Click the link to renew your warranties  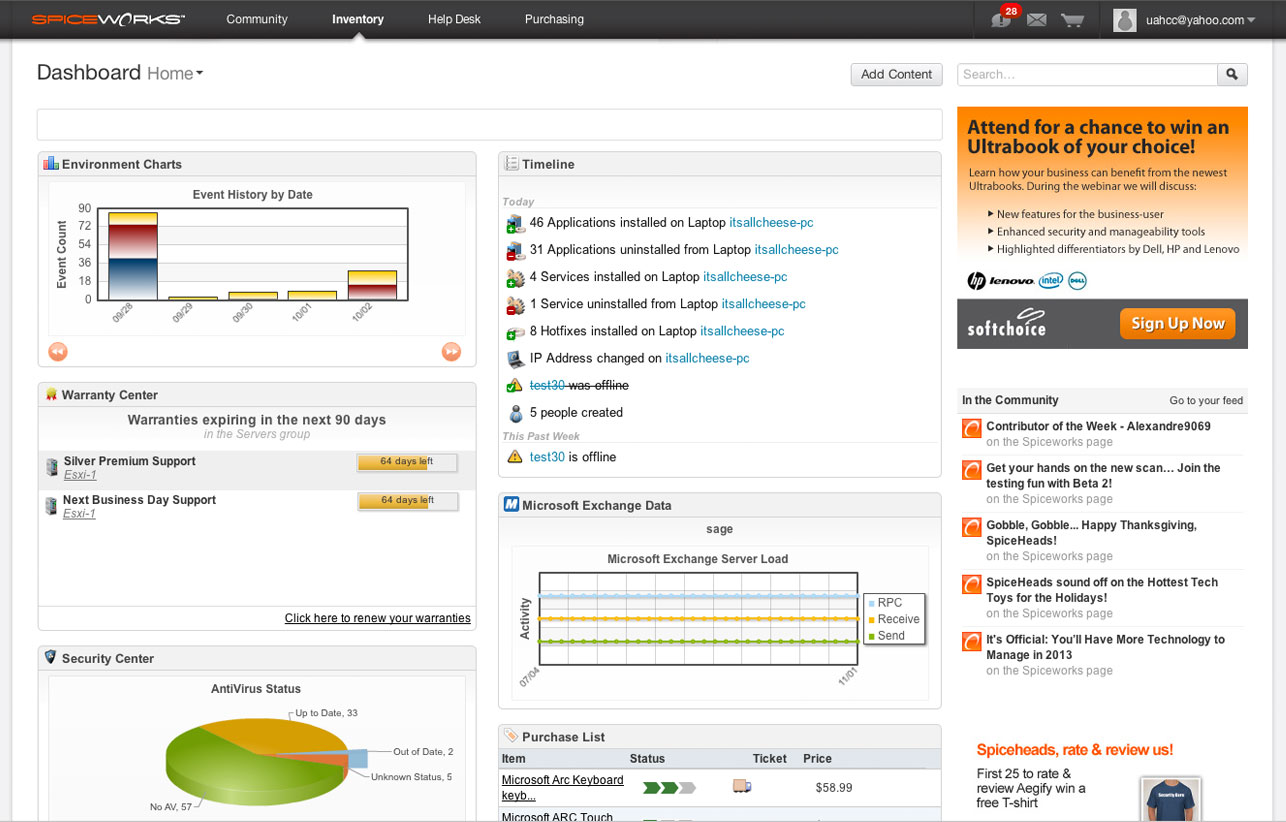[377, 617]
